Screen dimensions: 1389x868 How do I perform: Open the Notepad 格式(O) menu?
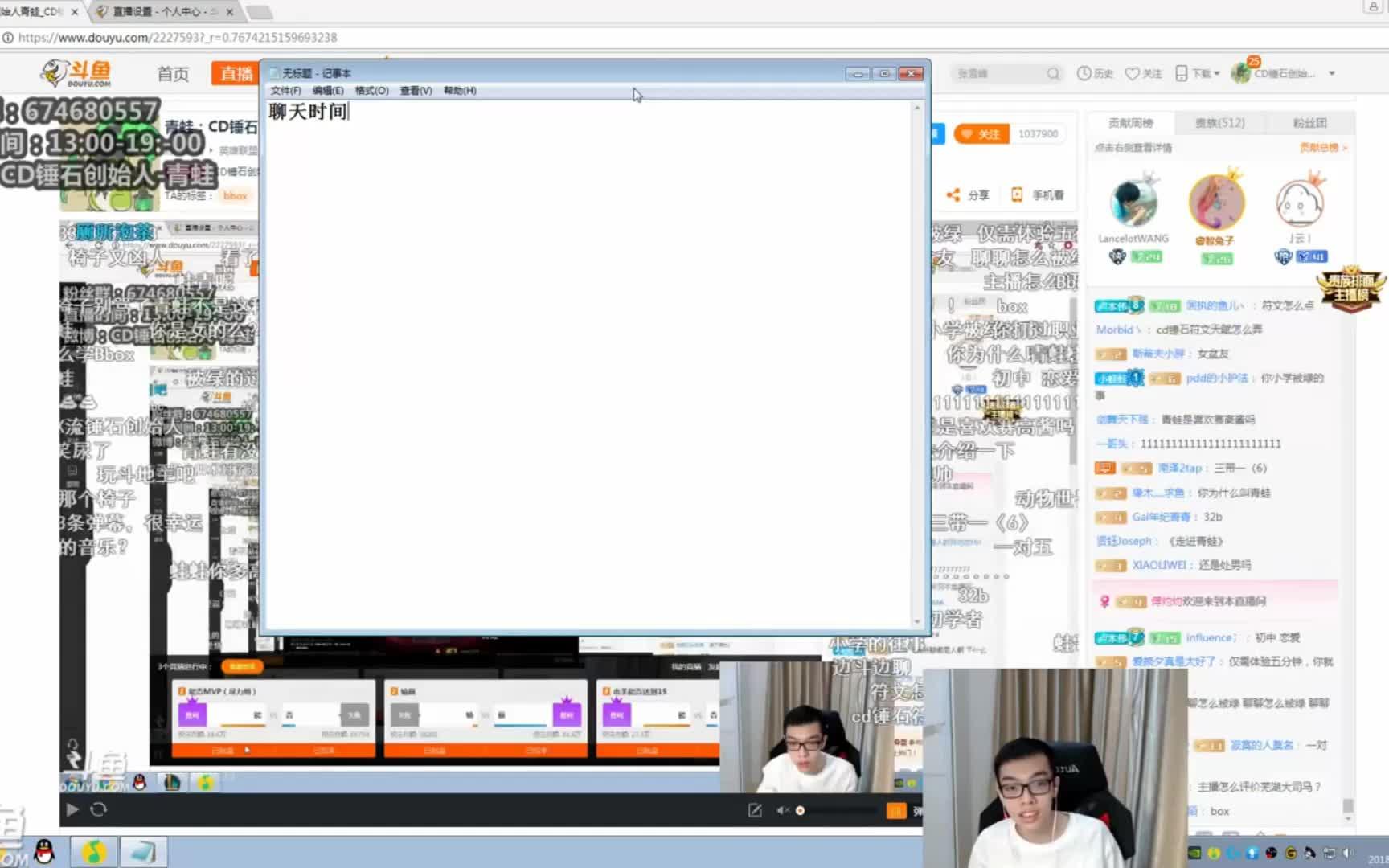click(x=371, y=91)
